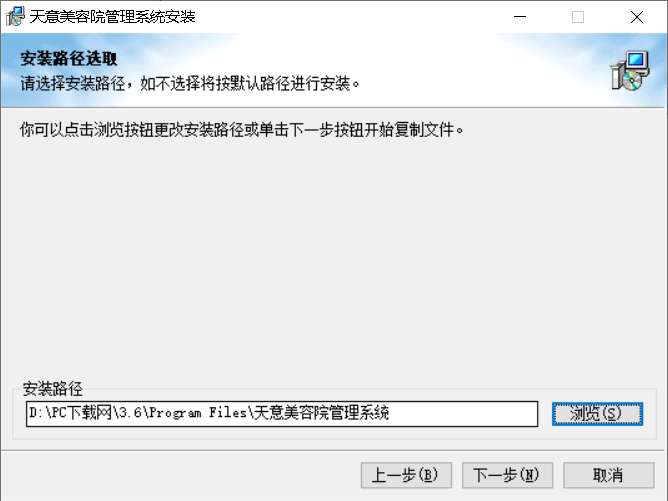
Task: Go back with the 上一步(B) button
Action: (406, 475)
